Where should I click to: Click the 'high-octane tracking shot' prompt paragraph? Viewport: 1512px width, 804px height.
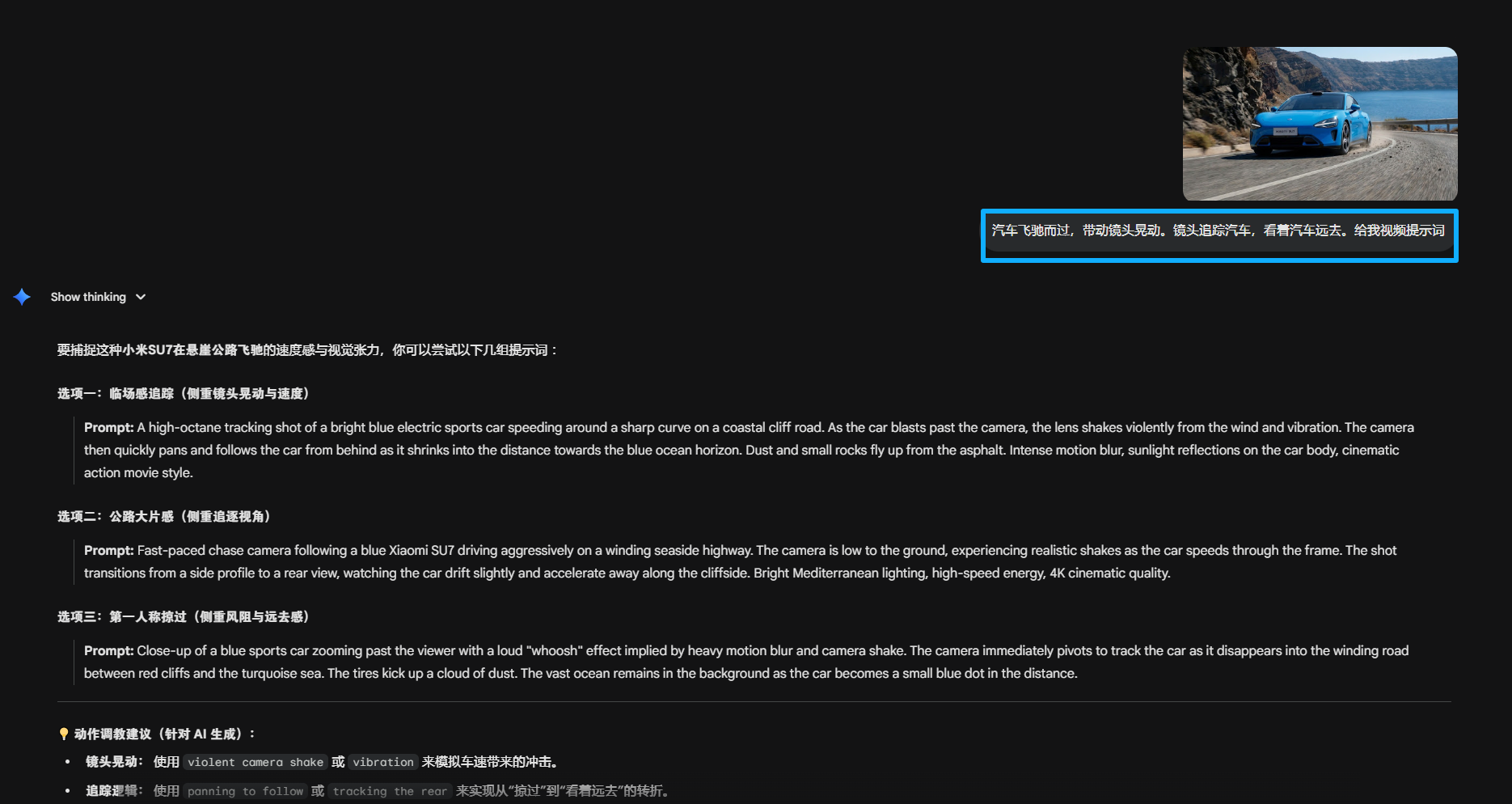coord(749,450)
